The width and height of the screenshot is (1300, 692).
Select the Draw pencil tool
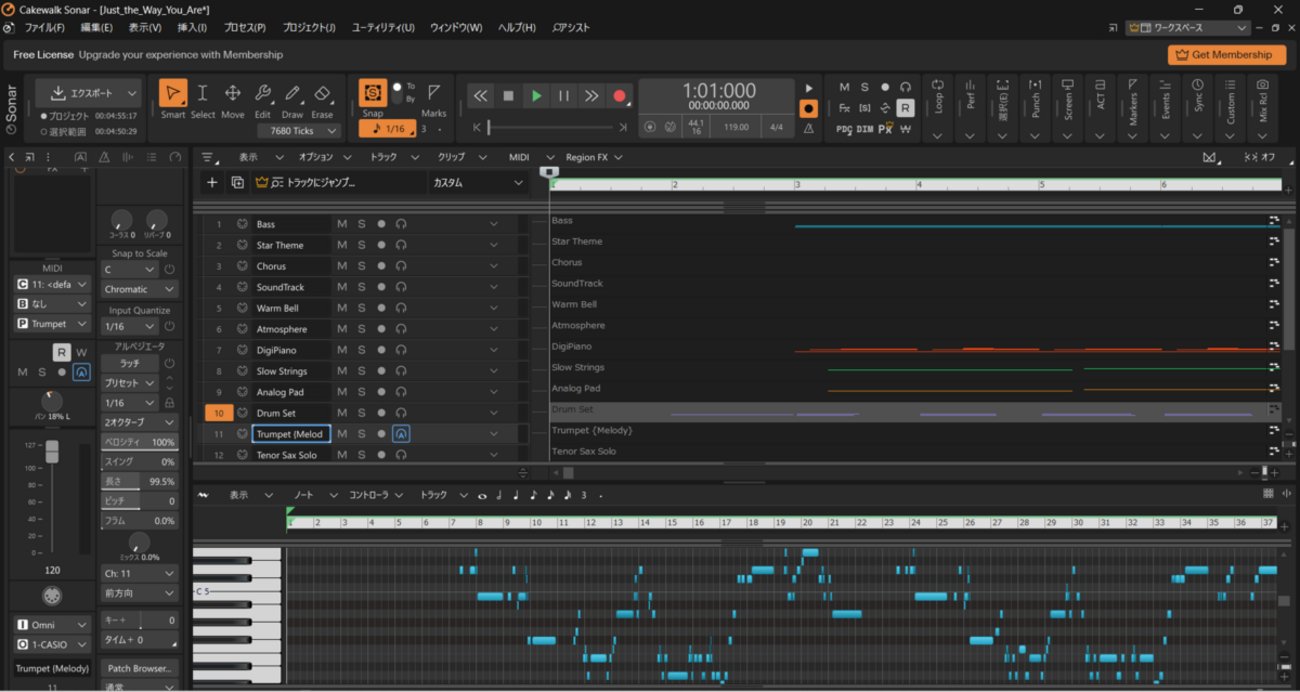(x=292, y=93)
